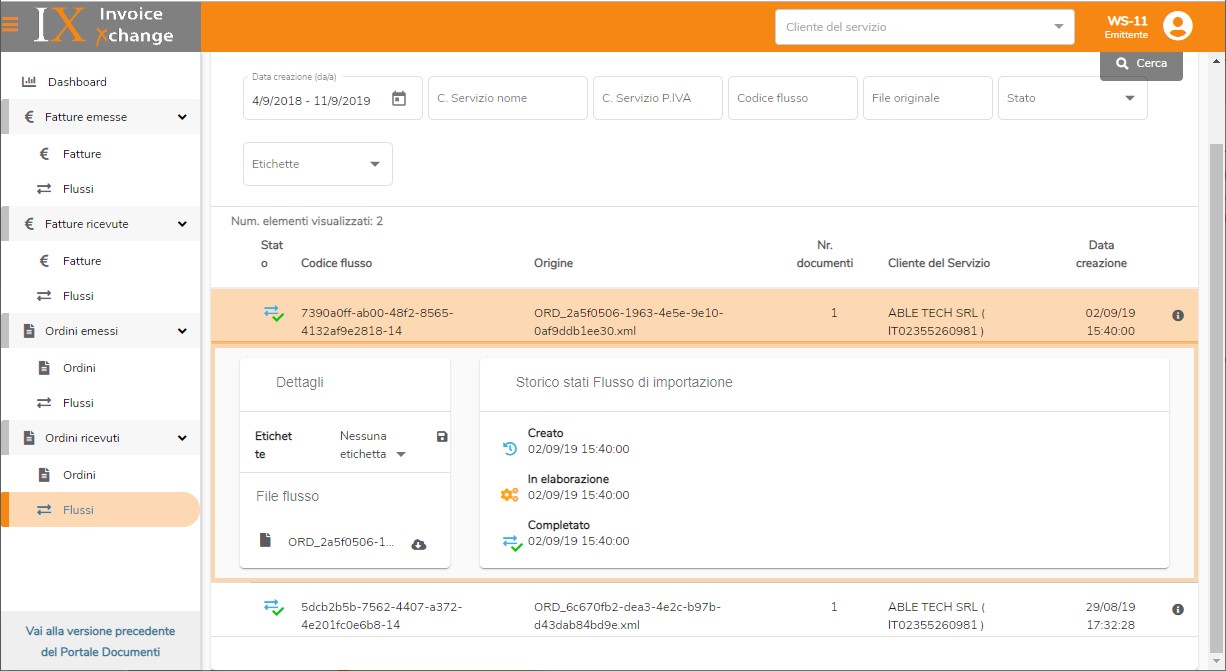Click status icon of flow 5dcb2b5b

[273, 607]
